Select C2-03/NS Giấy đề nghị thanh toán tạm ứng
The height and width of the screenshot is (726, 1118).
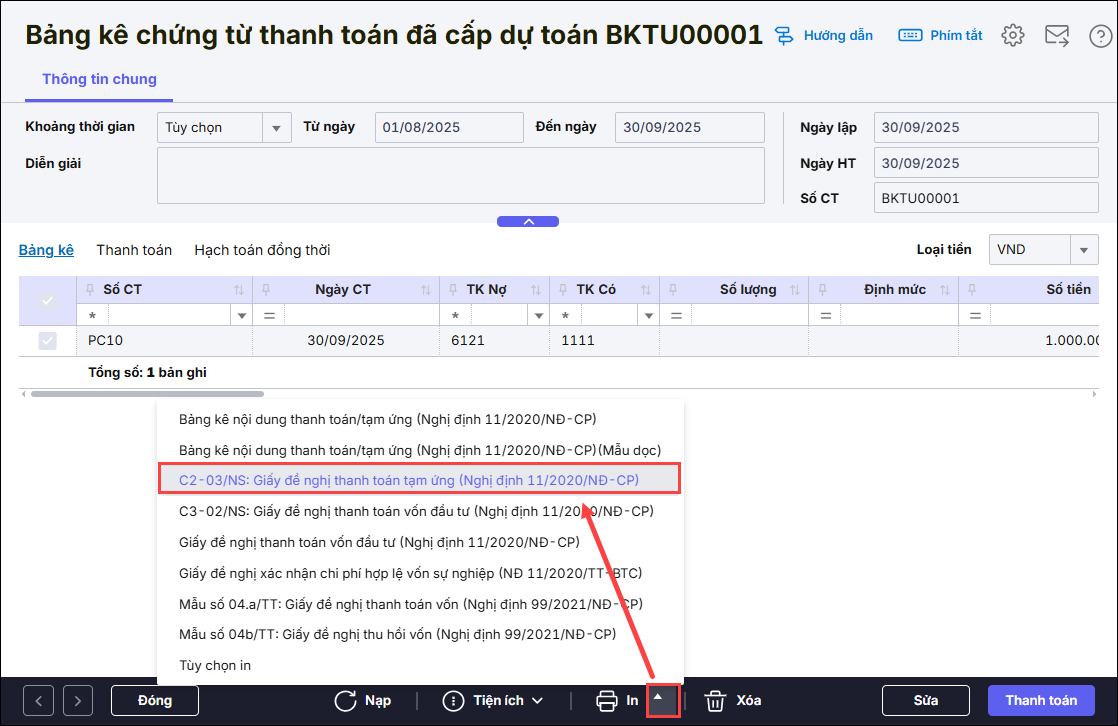[x=408, y=480]
